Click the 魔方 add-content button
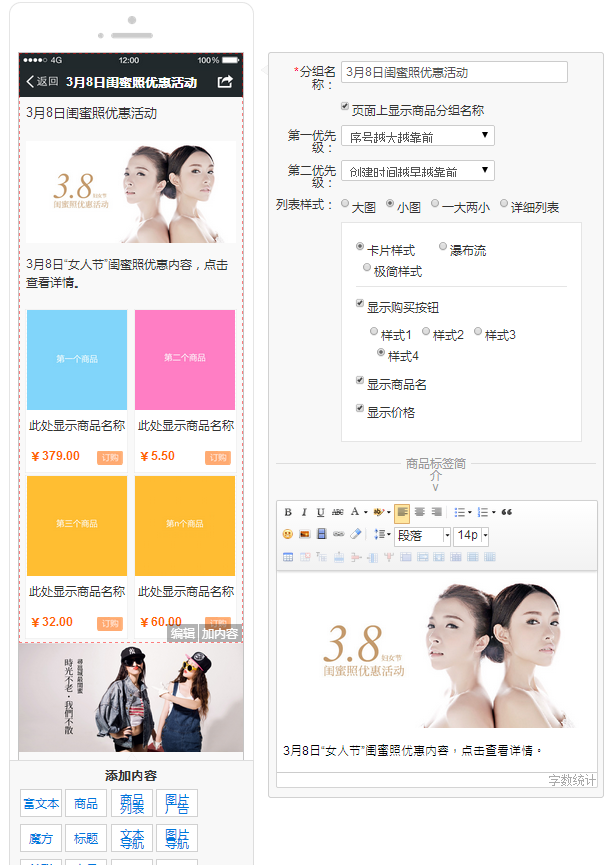 coord(41,839)
